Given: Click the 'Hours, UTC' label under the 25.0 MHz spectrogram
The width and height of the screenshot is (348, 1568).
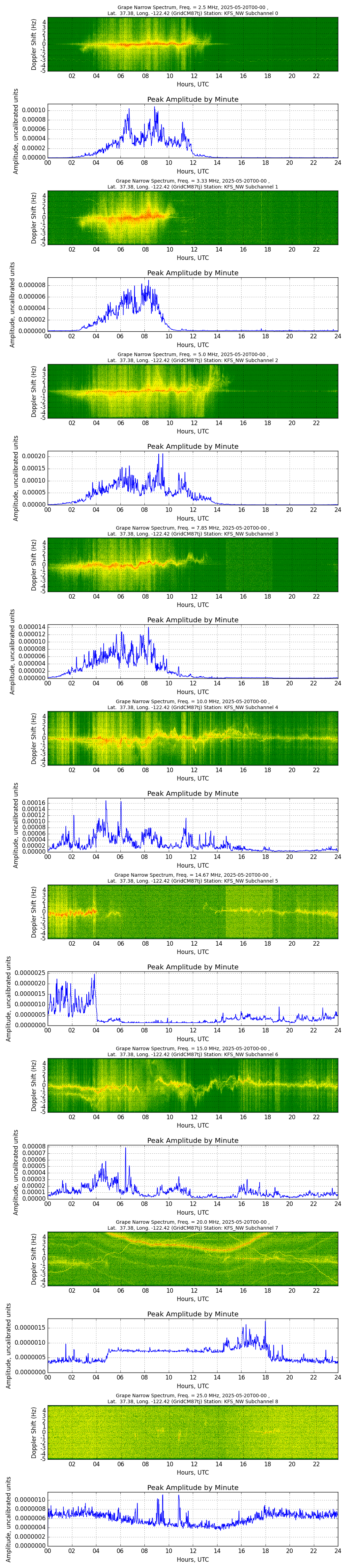Looking at the screenshot, I should (x=192, y=1473).
